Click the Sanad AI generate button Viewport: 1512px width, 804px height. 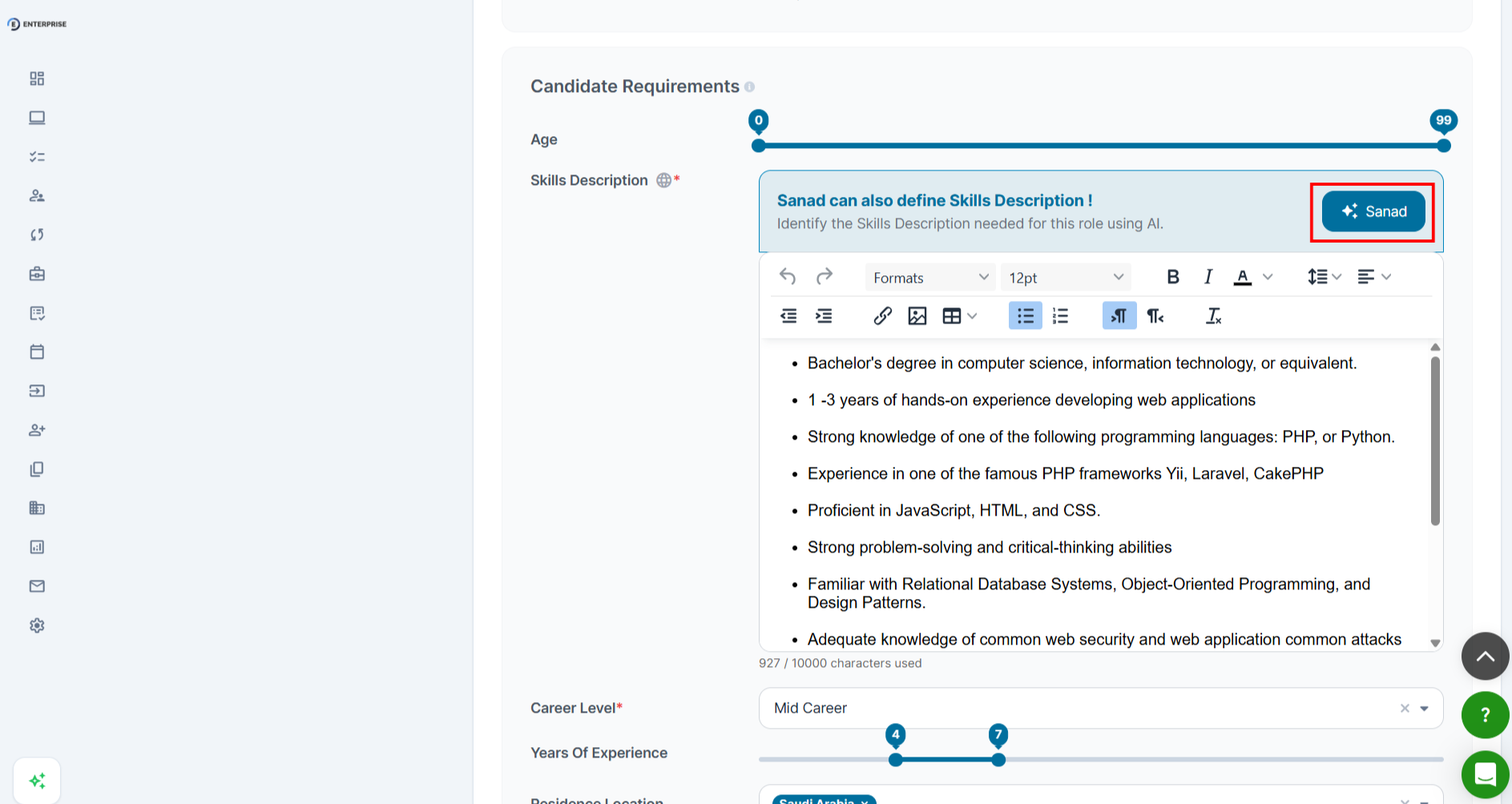point(1373,211)
